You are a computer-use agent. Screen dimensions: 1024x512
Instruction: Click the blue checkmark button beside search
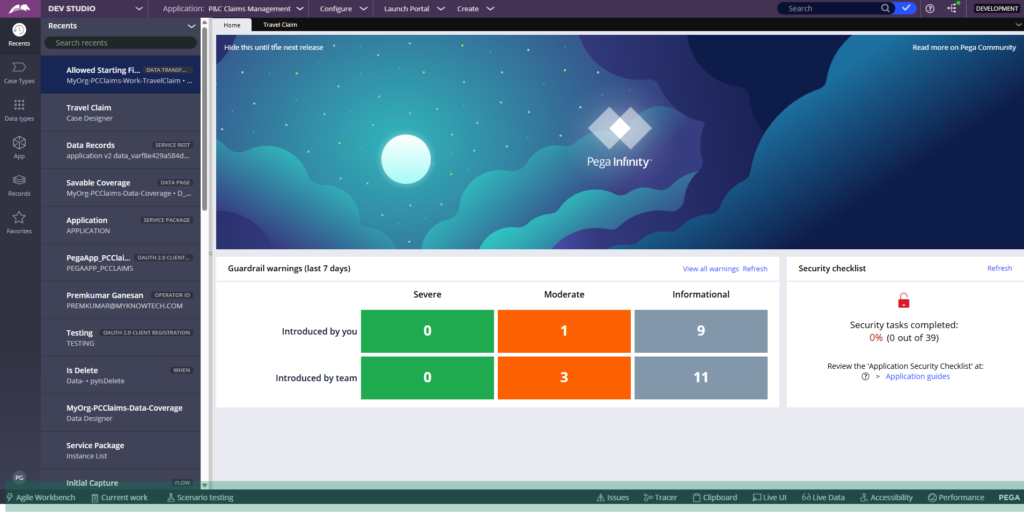point(905,8)
